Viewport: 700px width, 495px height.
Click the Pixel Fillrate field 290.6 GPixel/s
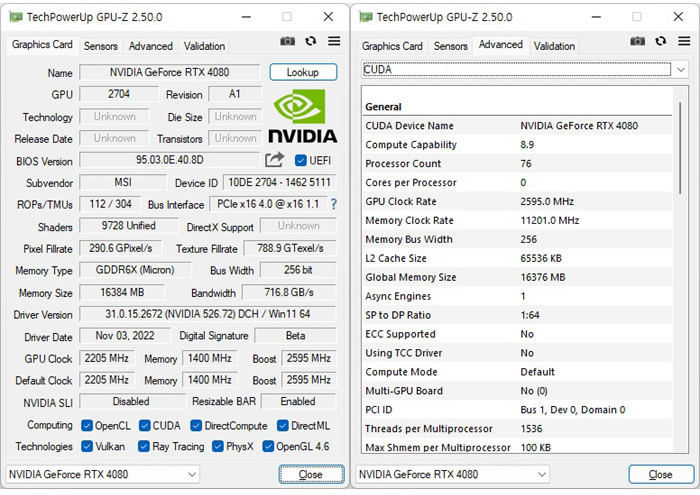(121, 248)
